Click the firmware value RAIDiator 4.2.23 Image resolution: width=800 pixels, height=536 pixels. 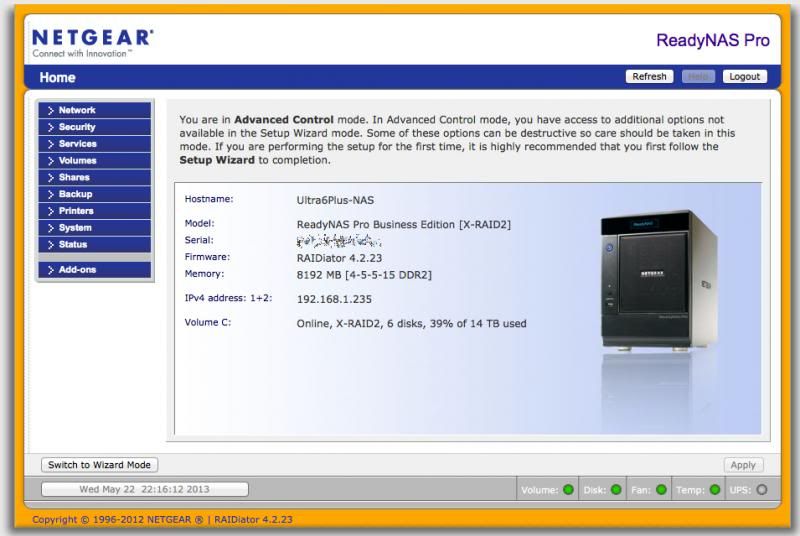tap(339, 258)
